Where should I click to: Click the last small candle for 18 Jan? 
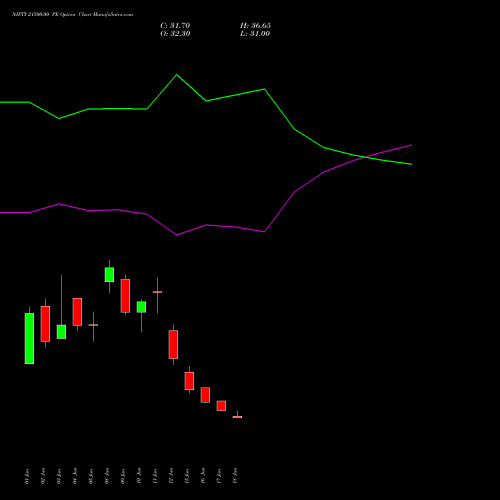coord(237,417)
